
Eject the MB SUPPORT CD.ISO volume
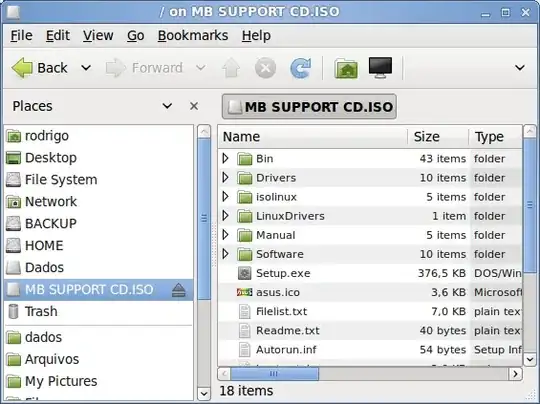coord(178,290)
